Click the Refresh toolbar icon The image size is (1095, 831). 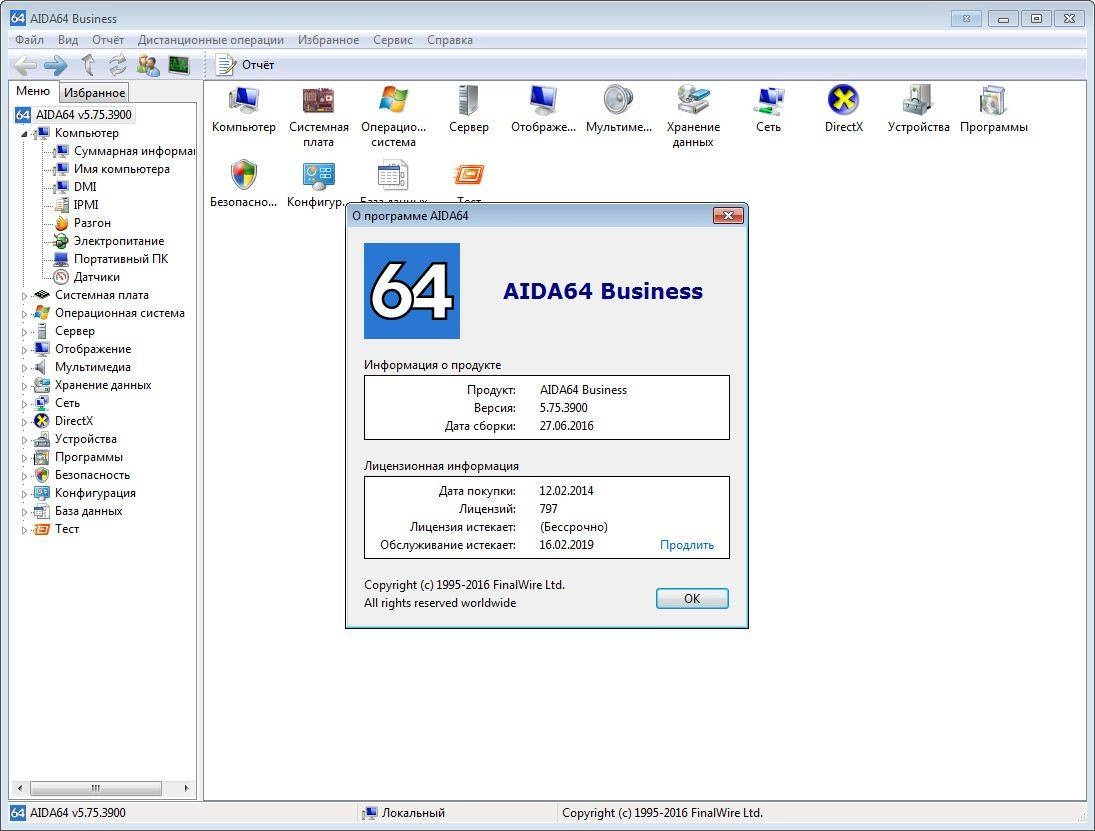click(117, 65)
